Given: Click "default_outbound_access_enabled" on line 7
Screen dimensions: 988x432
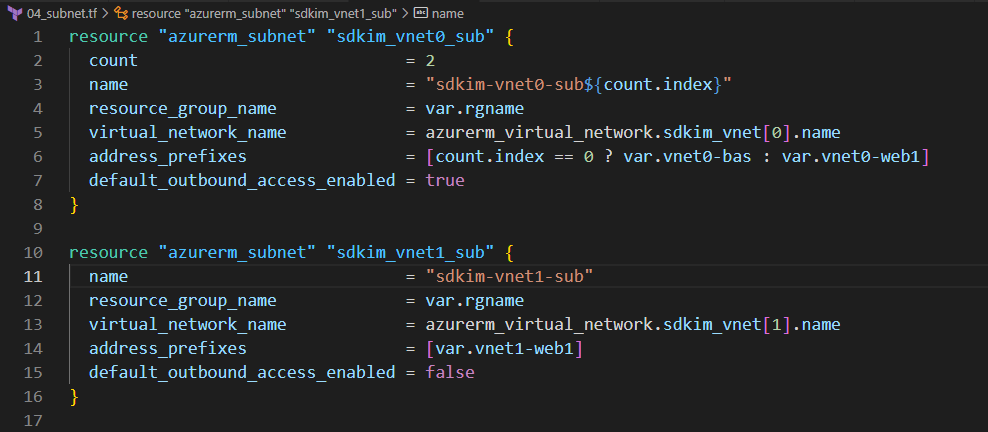Looking at the screenshot, I should tap(242, 181).
